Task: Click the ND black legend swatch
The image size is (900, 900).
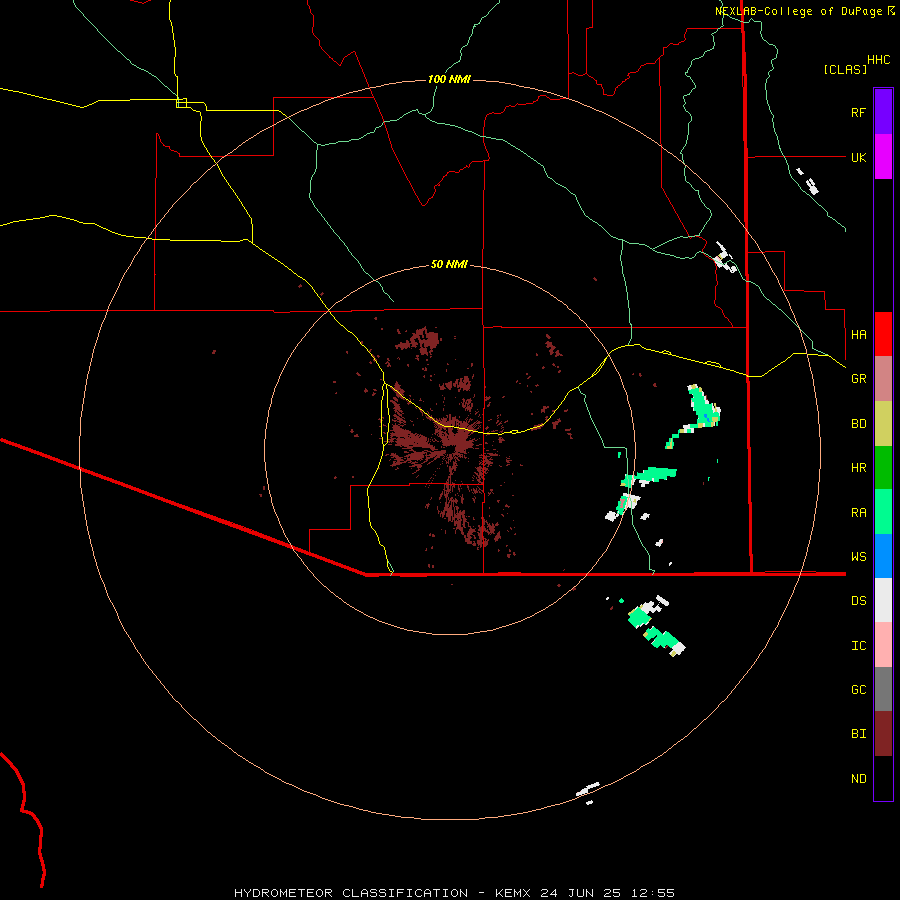Action: [883, 778]
